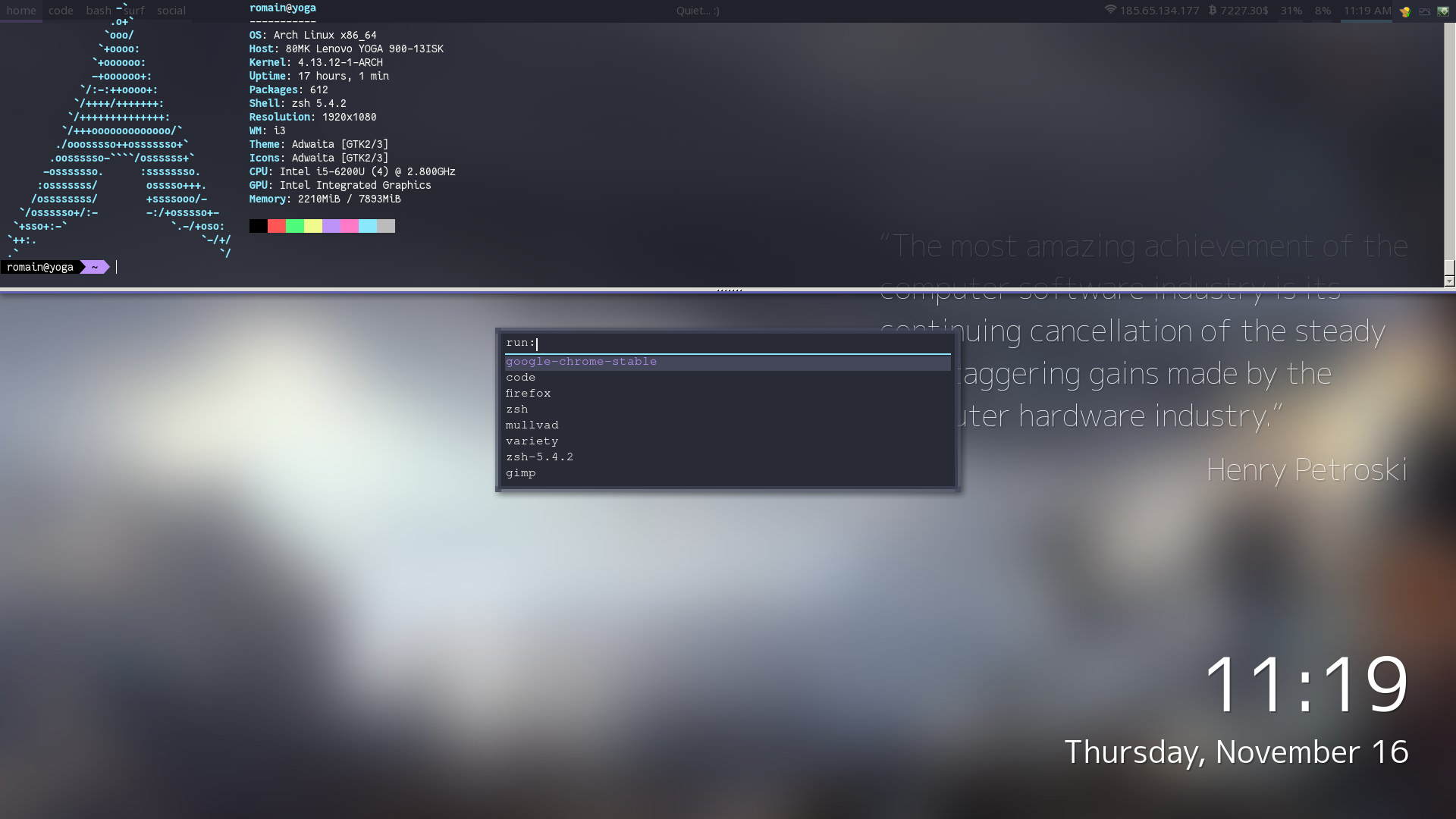Viewport: 1456px width, 819px height.
Task: Click the Variety wallpaper tray icon
Action: tap(1424, 11)
